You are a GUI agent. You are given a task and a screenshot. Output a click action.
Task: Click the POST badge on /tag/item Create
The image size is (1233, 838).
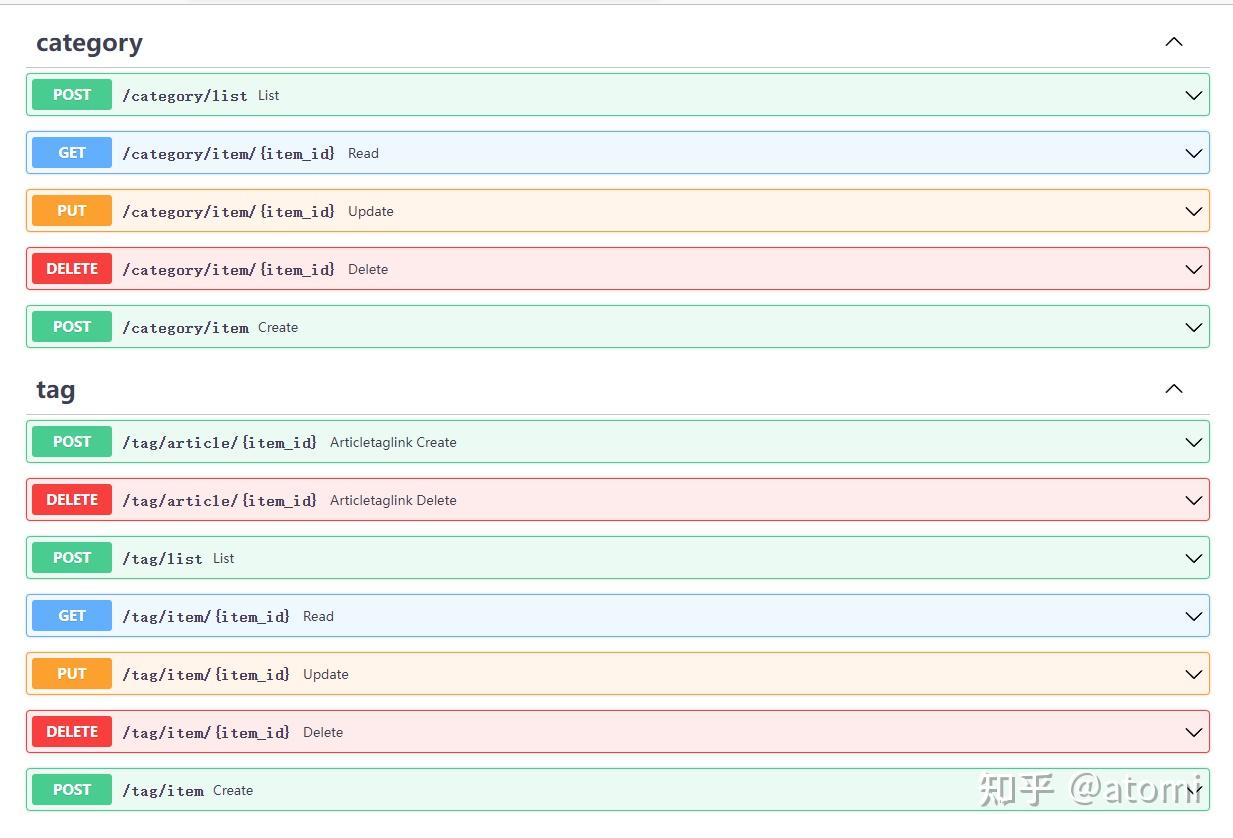click(71, 789)
